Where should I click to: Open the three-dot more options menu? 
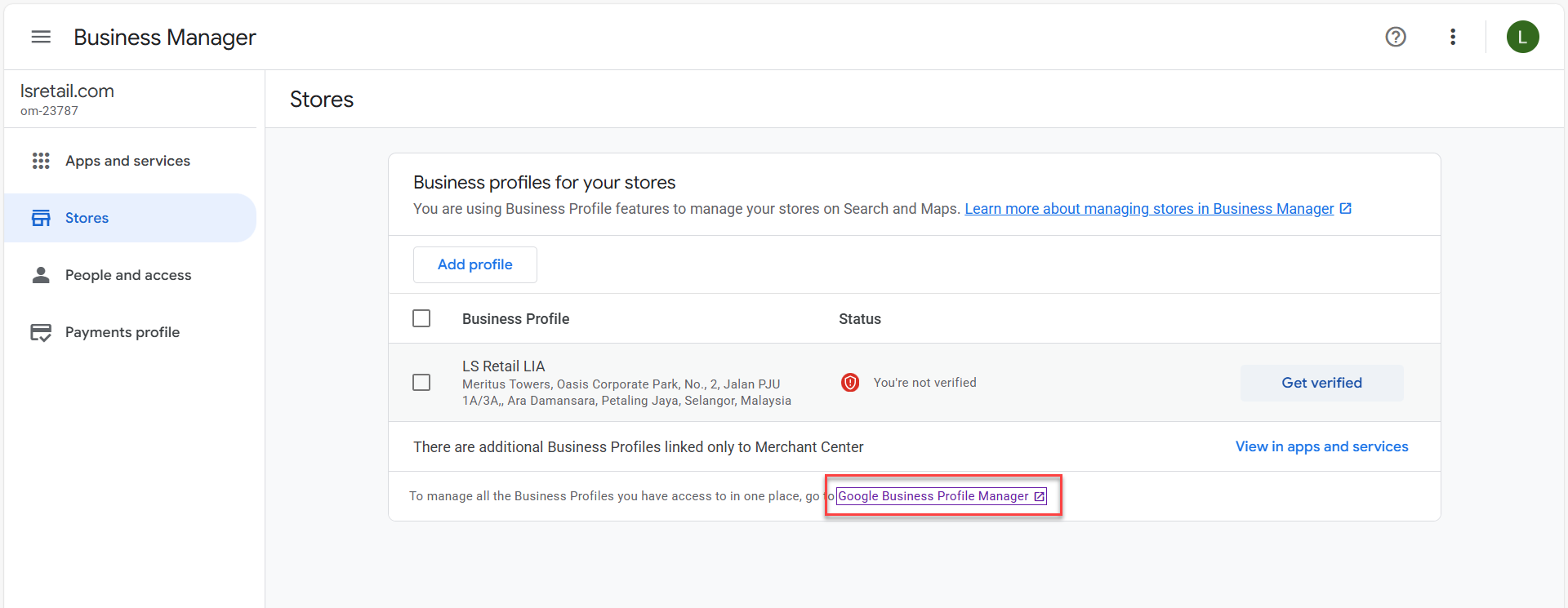[1453, 37]
